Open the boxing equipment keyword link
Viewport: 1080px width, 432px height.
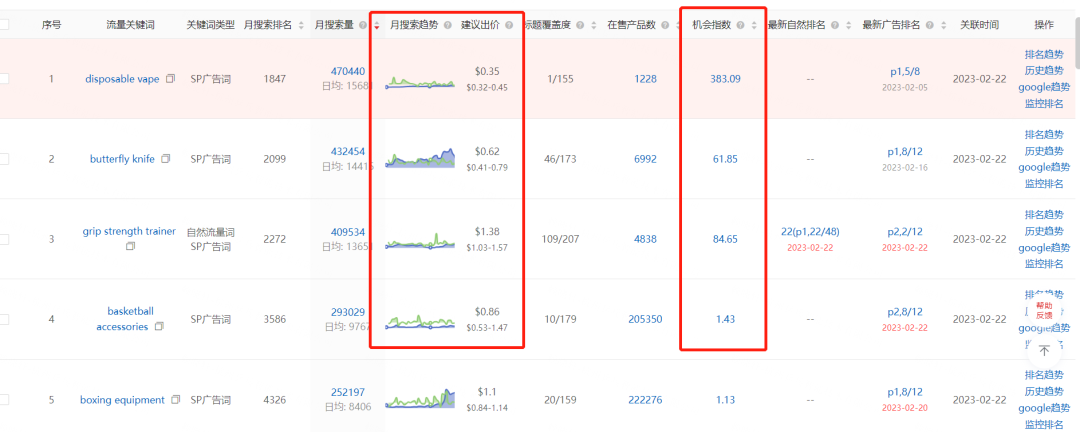[x=122, y=400]
